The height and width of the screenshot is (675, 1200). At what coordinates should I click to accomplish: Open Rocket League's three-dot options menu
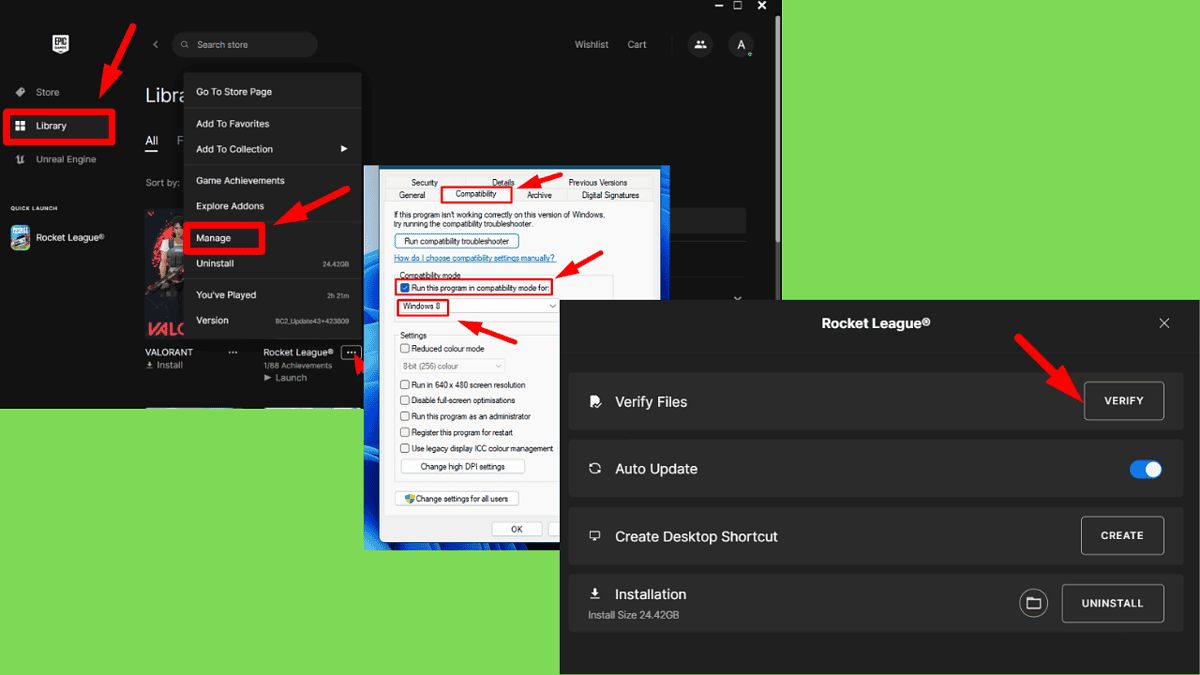[x=350, y=352]
